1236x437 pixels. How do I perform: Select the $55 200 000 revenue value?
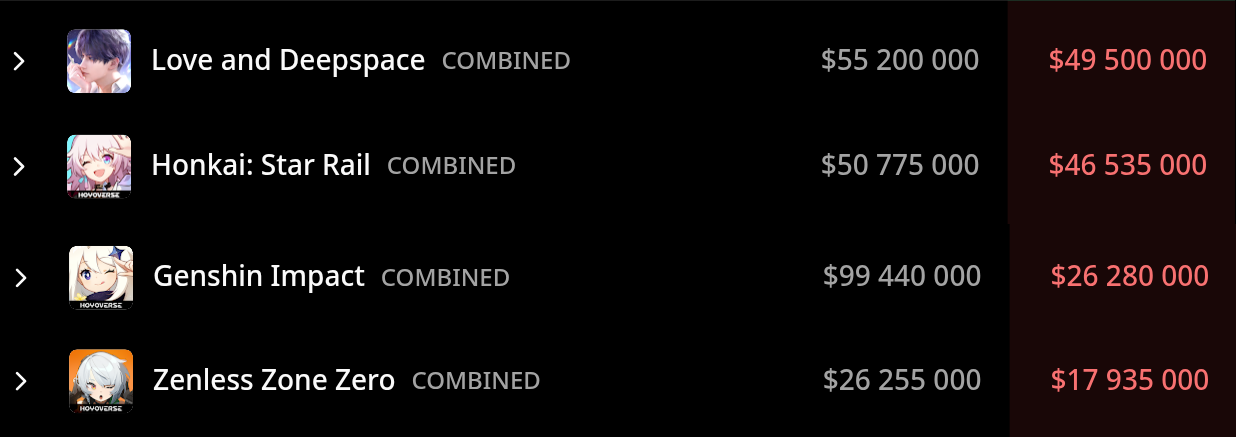tap(899, 61)
